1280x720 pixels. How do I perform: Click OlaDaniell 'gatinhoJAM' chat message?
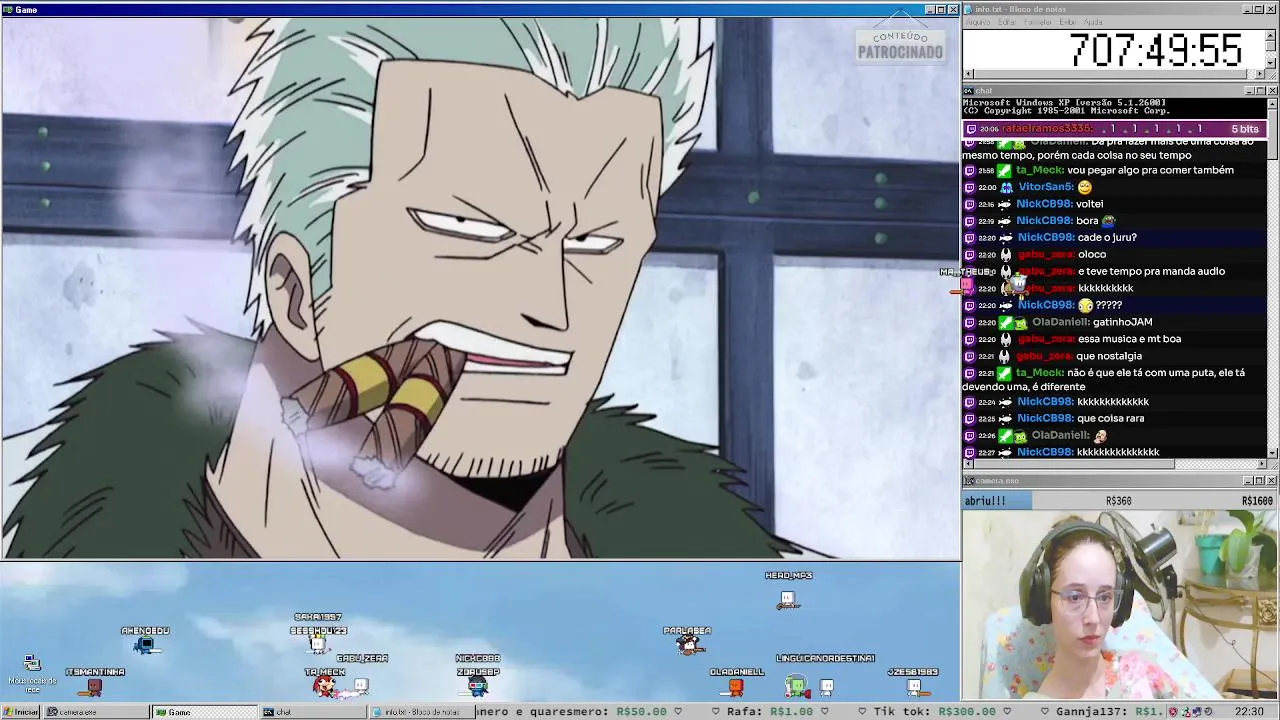click(1124, 322)
